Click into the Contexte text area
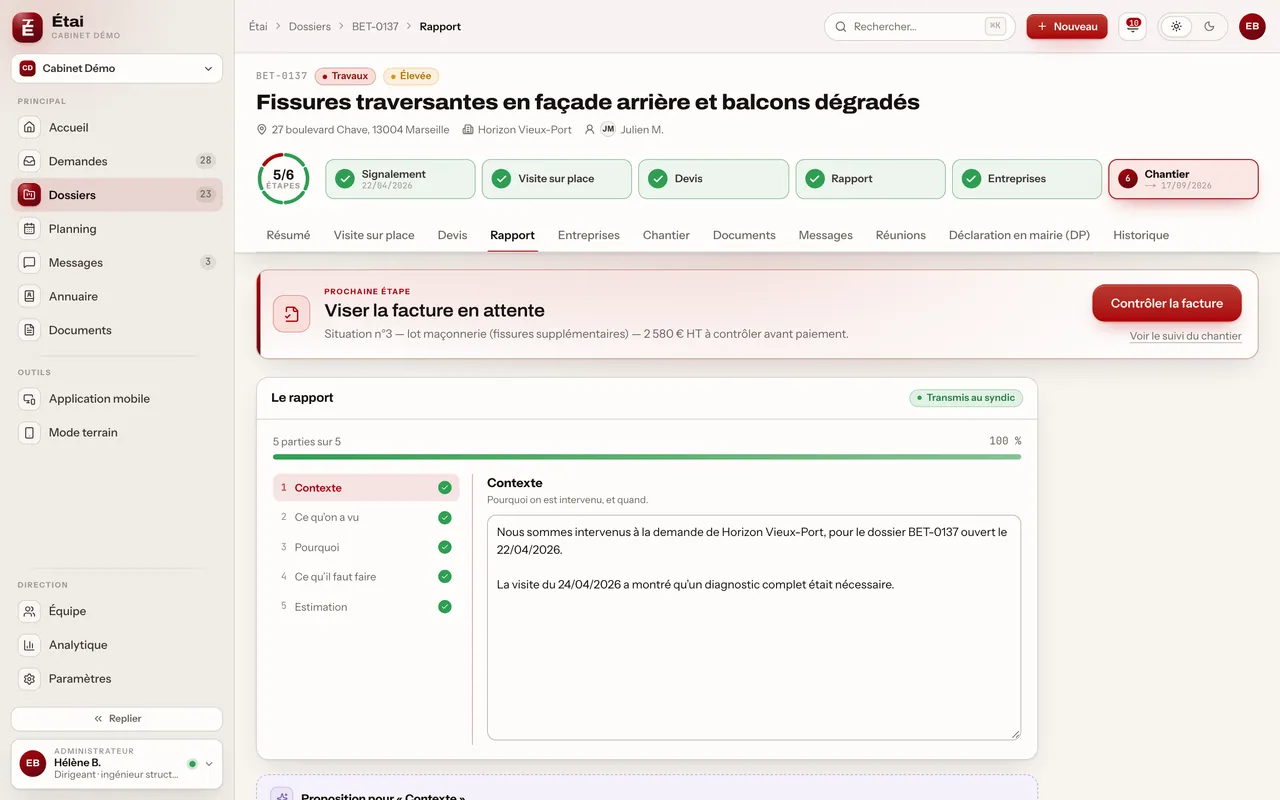 click(754, 628)
